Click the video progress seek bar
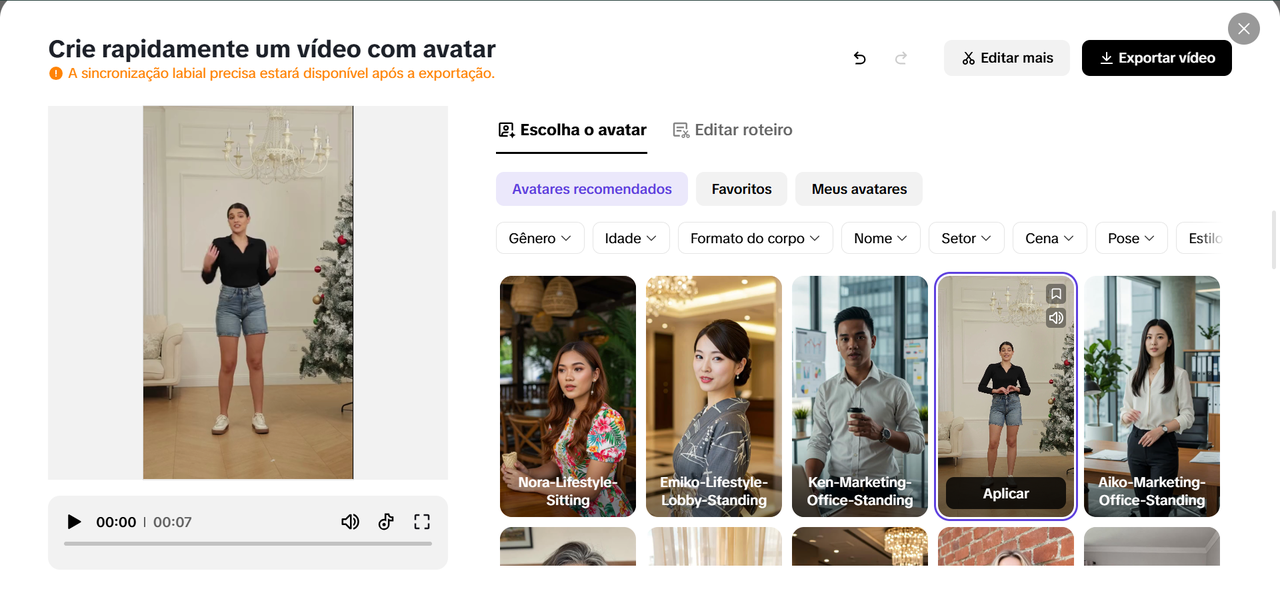 248,544
